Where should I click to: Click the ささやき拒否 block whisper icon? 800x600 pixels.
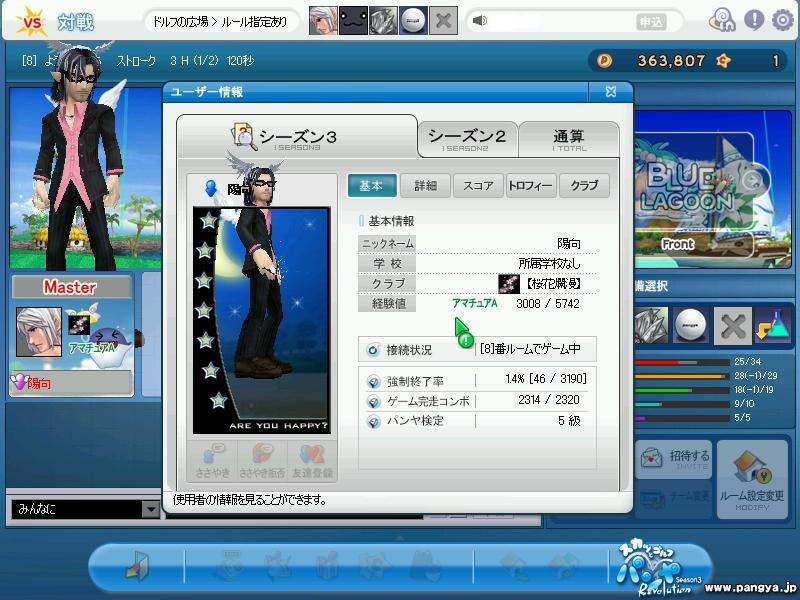click(262, 460)
